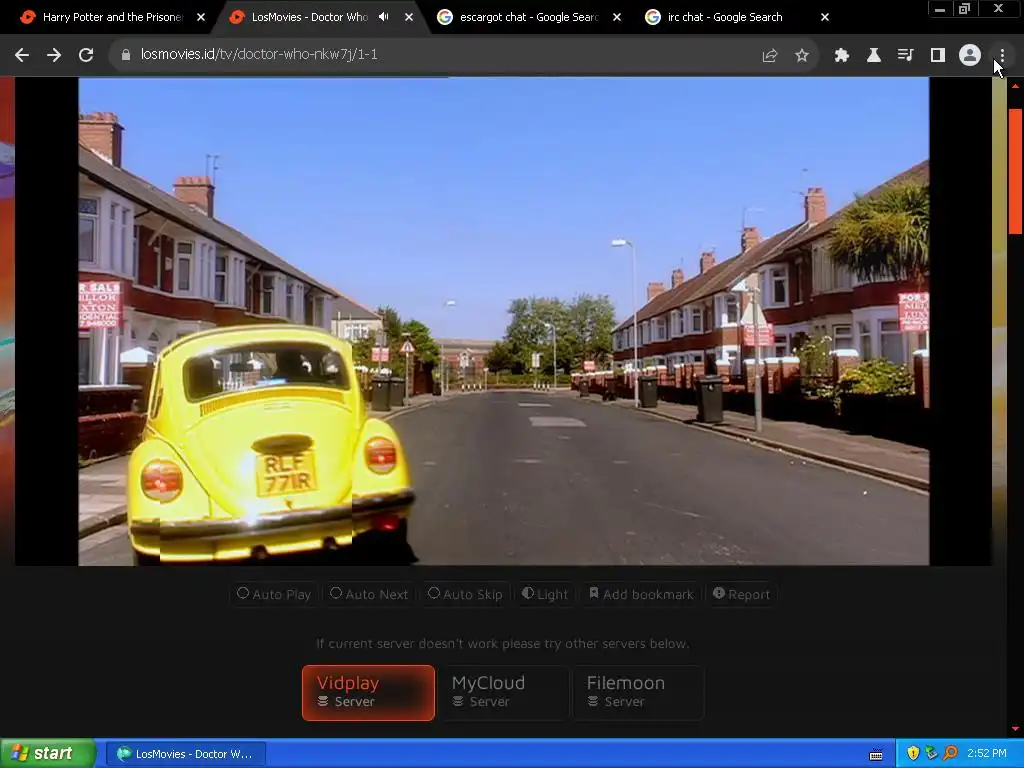
Task: Share this page via share icon
Action: [x=769, y=56]
